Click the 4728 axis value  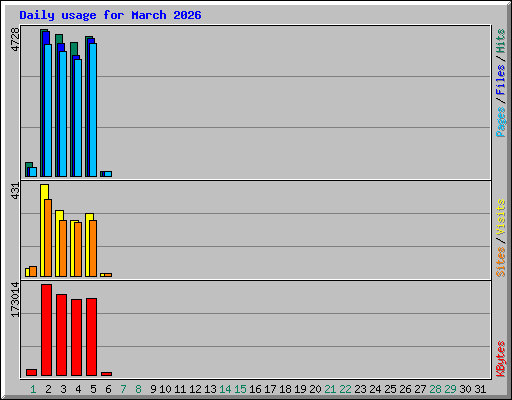[x=15, y=39]
